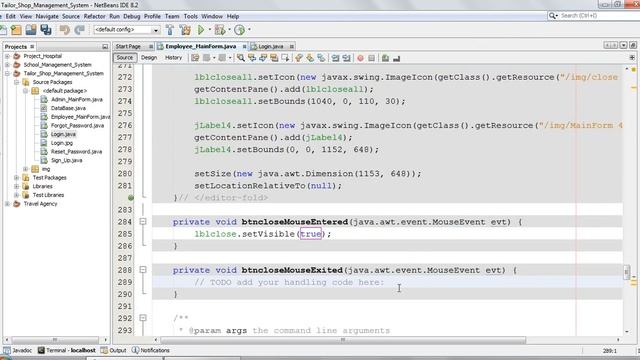This screenshot has width=640, height=360.
Task: Open the document list dropdown arrow
Action: pyautogui.click(x=623, y=45)
